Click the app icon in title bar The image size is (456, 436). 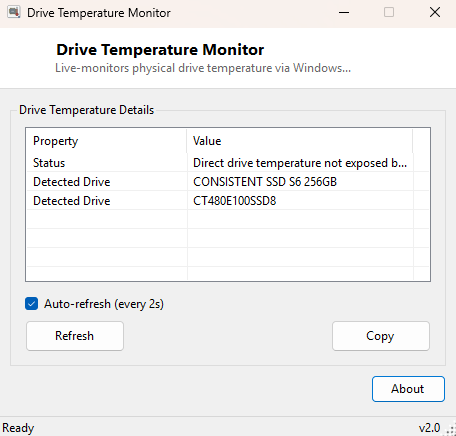pos(14,12)
